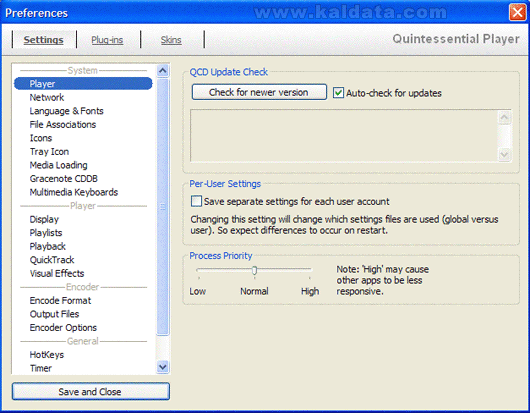
Task: Select Visual Effects in the Player section
Action: click(57, 273)
